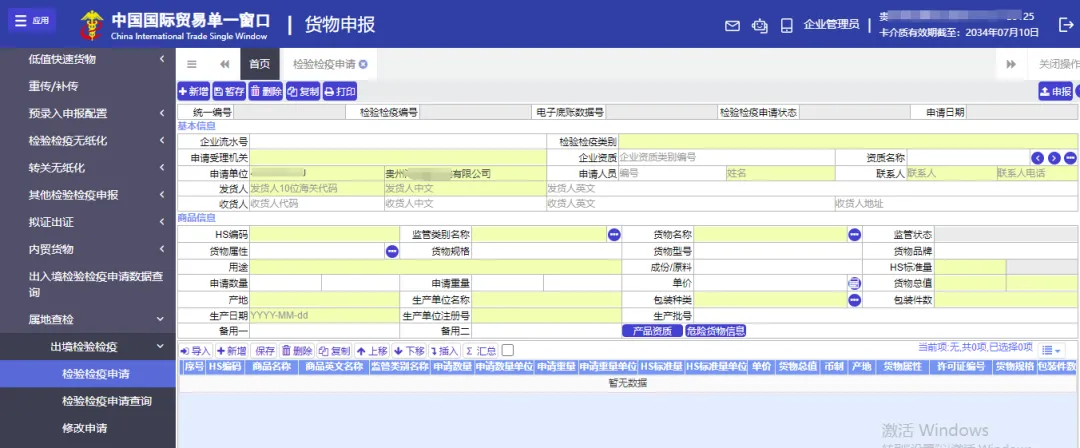
Task: Close the 检验检疫申请 tab
Action: coord(363,64)
